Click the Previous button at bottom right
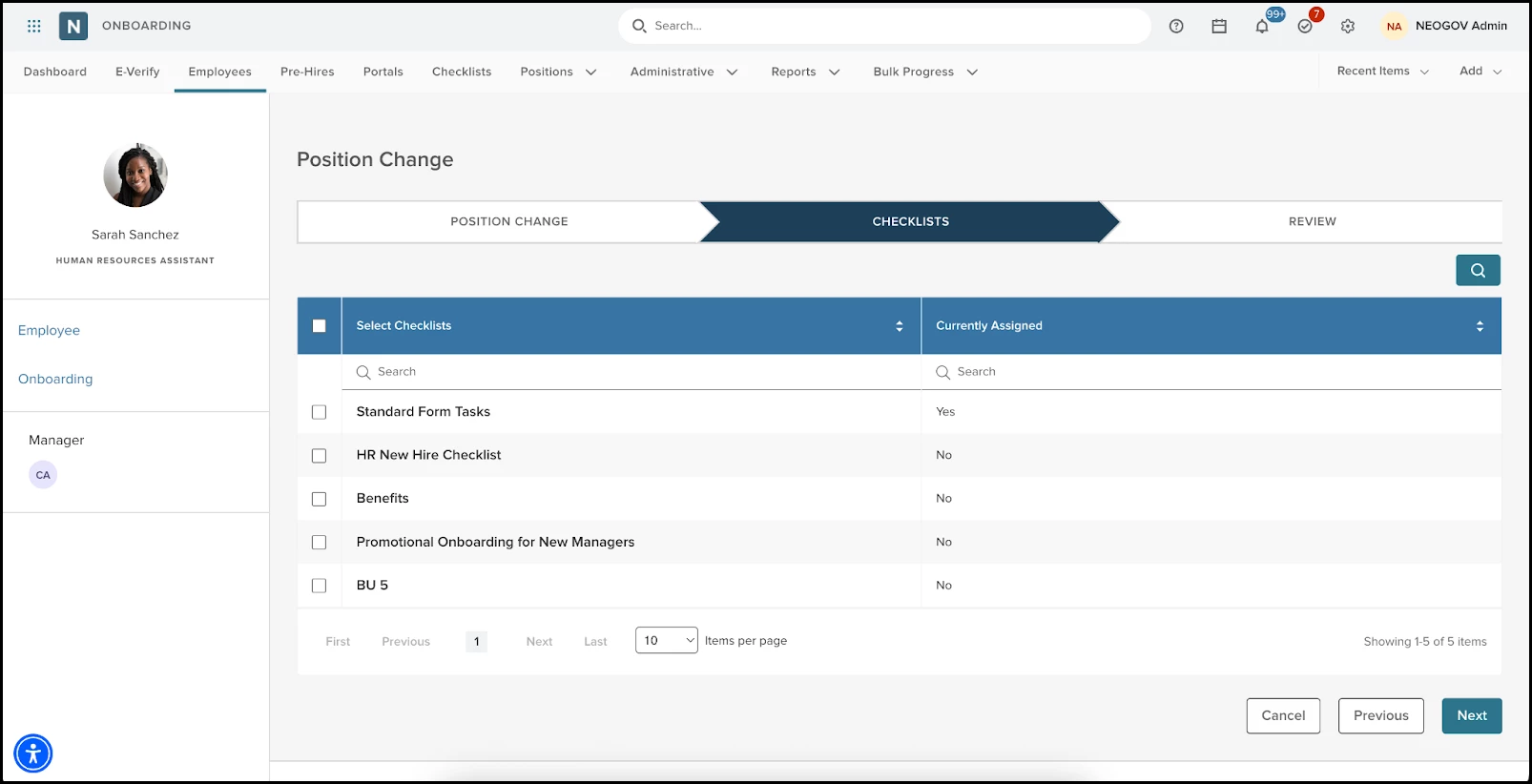 tap(1380, 715)
